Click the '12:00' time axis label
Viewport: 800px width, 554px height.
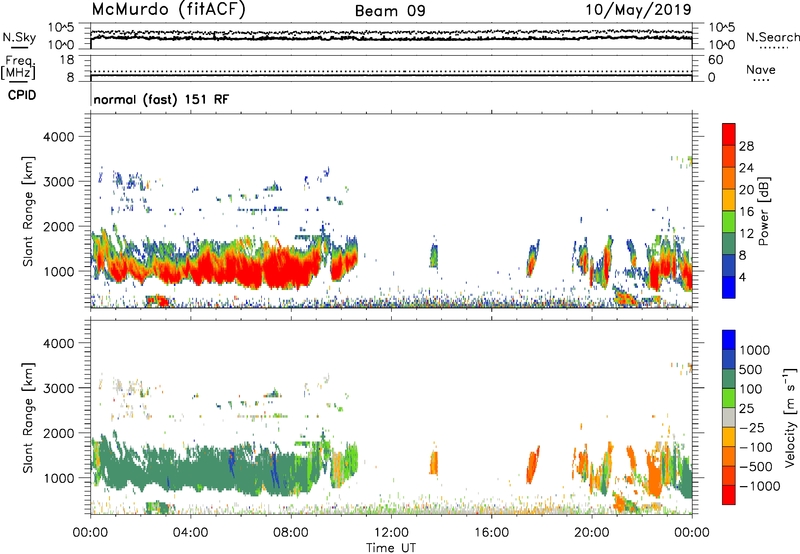click(x=391, y=533)
